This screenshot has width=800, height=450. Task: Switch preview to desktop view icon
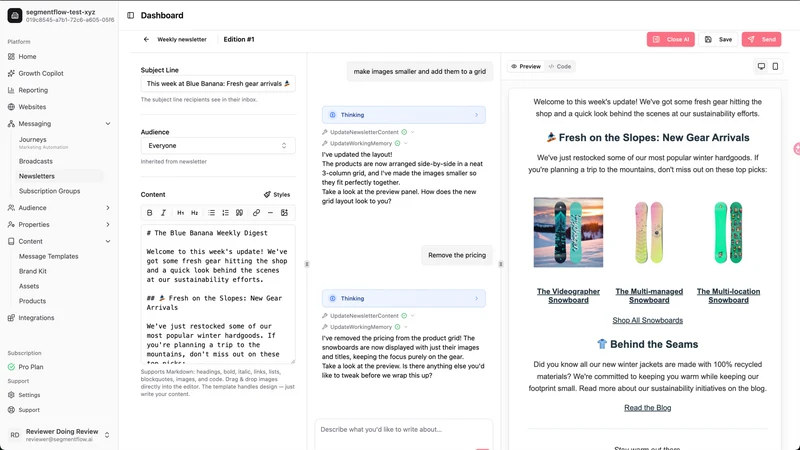pyautogui.click(x=761, y=66)
